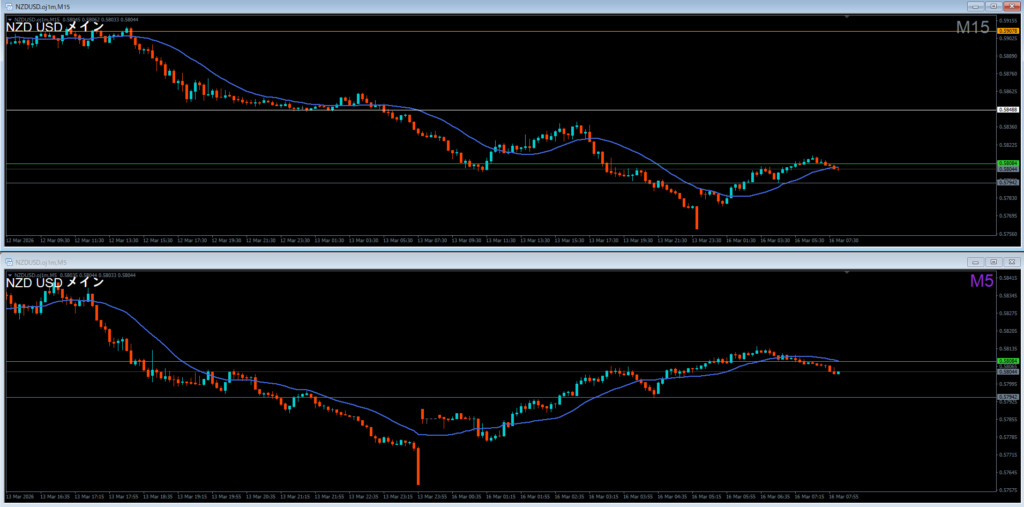Select the 'NZD USD メイン' label in M15 chart
The width and height of the screenshot is (1024, 507).
[x=55, y=28]
